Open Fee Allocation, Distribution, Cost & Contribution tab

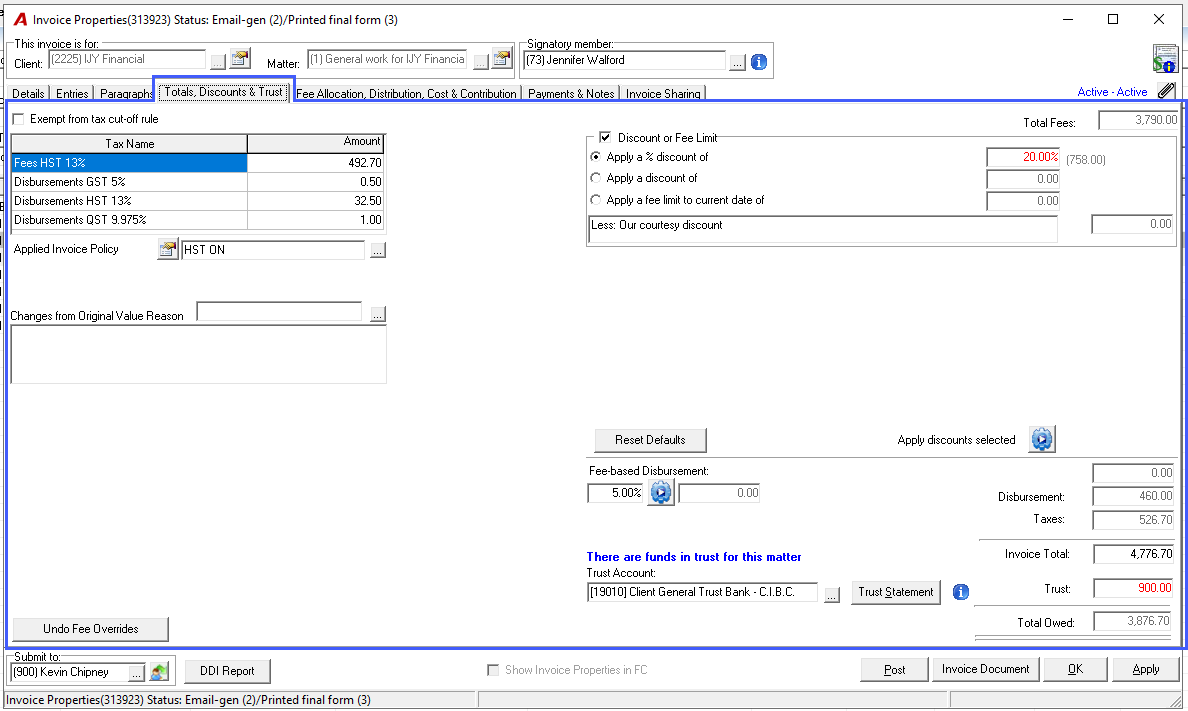pyautogui.click(x=406, y=93)
